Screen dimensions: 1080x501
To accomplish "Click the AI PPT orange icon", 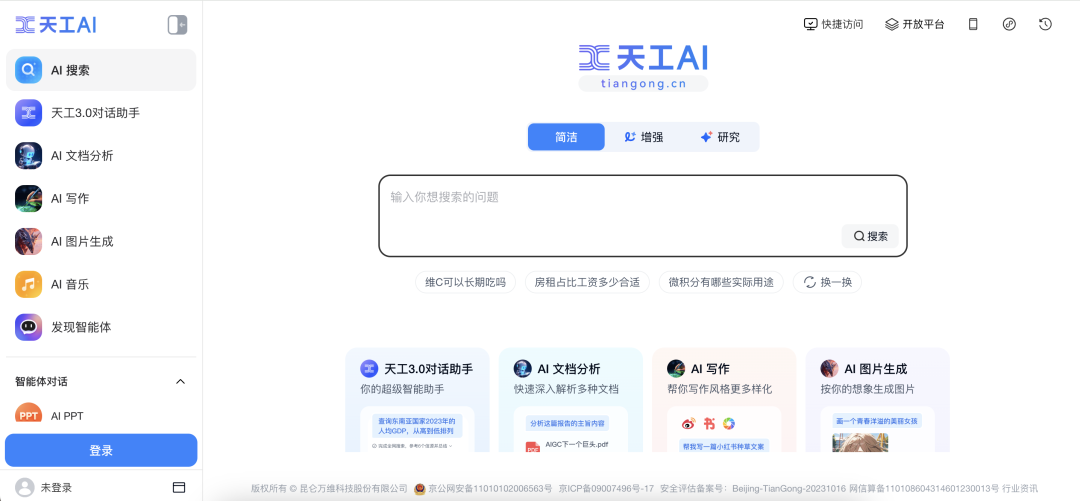I will pyautogui.click(x=28, y=414).
